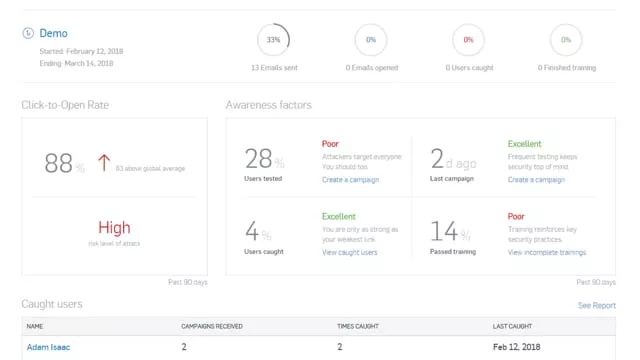Click Create a campaign under Users tested
This screenshot has width=640, height=360.
coord(350,180)
